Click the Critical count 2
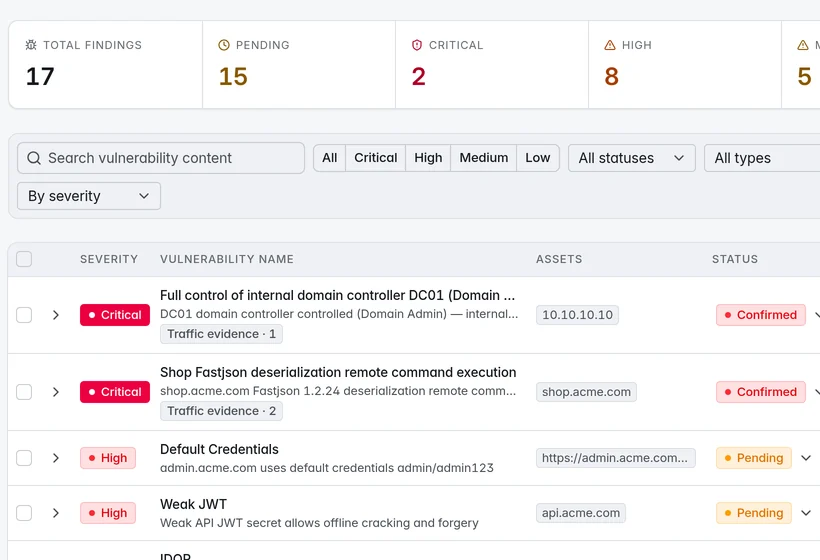This screenshot has width=820, height=560. 418,76
